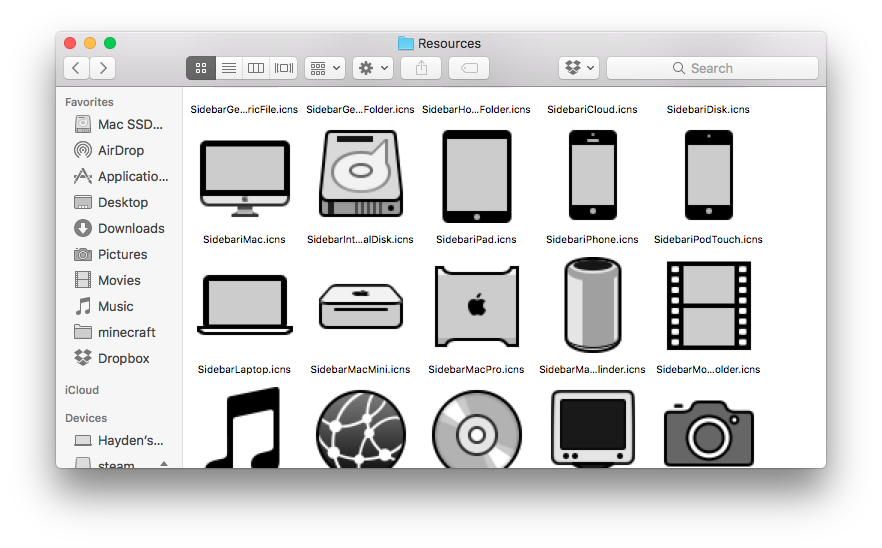The width and height of the screenshot is (882, 548).
Task: Select the movie filmstrip icon
Action: 709,306
